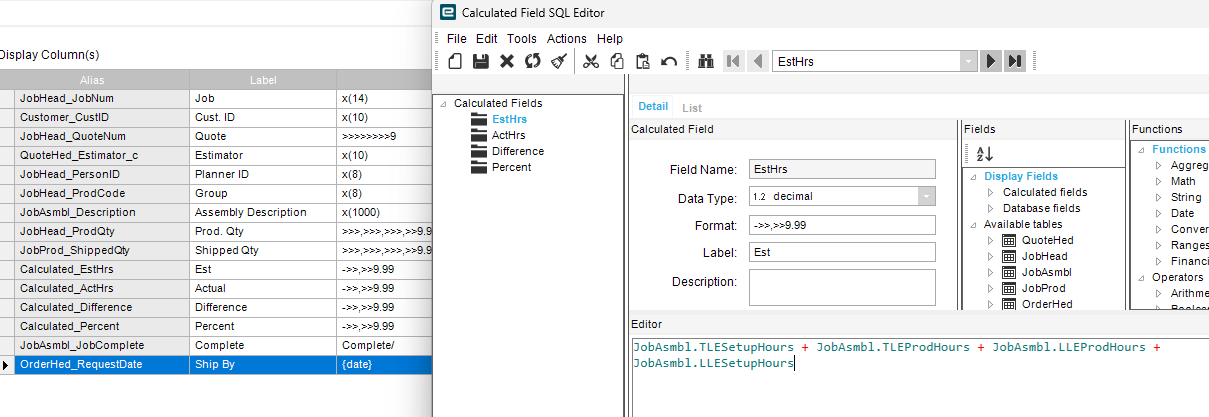Click in the Field Name input

point(842,170)
